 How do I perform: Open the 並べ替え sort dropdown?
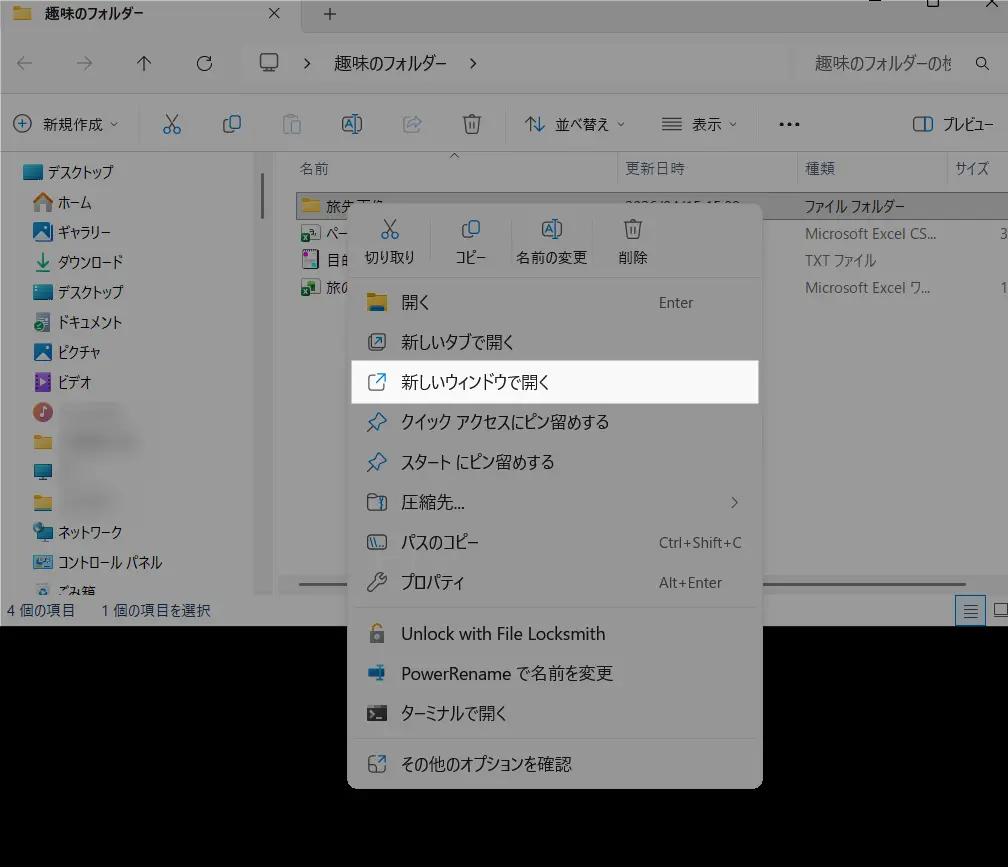tap(575, 124)
